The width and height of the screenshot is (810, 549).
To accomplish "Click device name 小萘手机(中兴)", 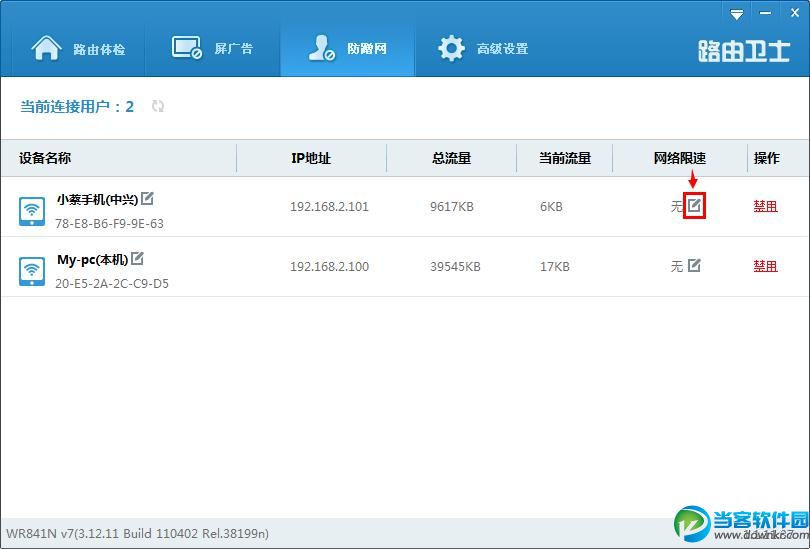I will tap(98, 199).
